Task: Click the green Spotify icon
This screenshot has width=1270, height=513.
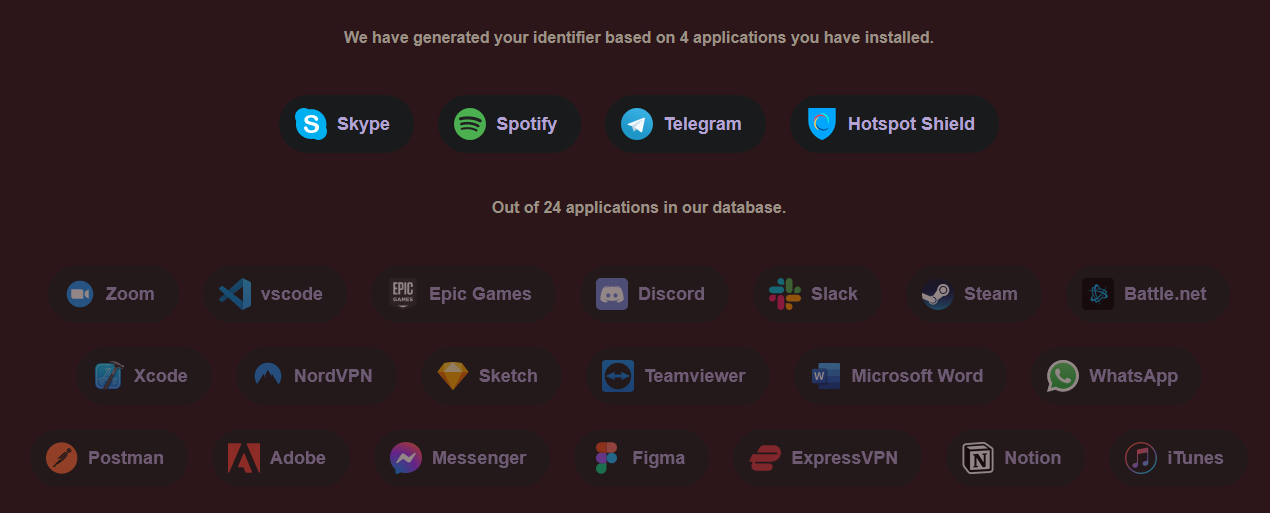Action: pos(470,124)
